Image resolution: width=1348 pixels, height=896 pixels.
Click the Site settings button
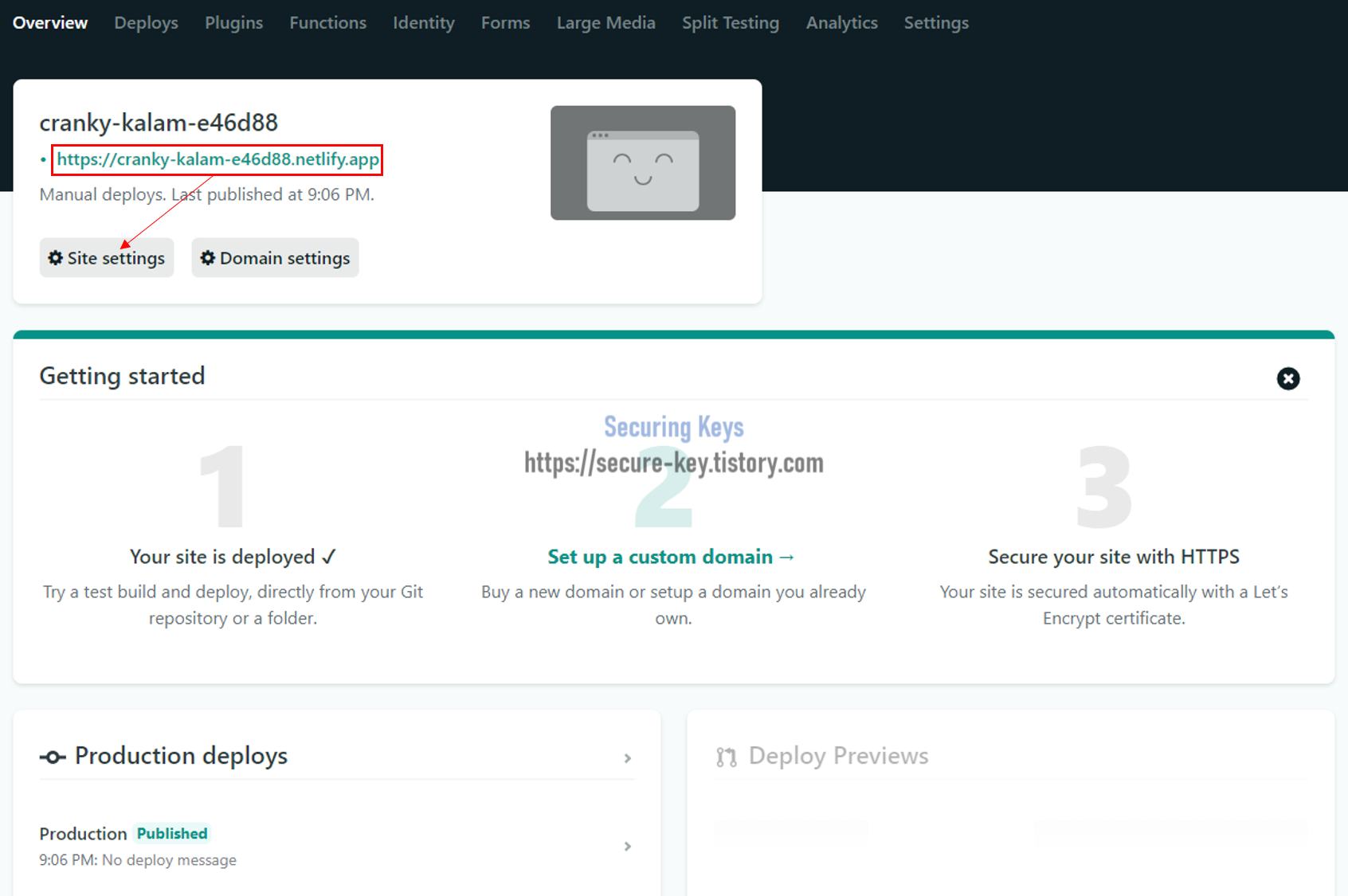(x=107, y=258)
